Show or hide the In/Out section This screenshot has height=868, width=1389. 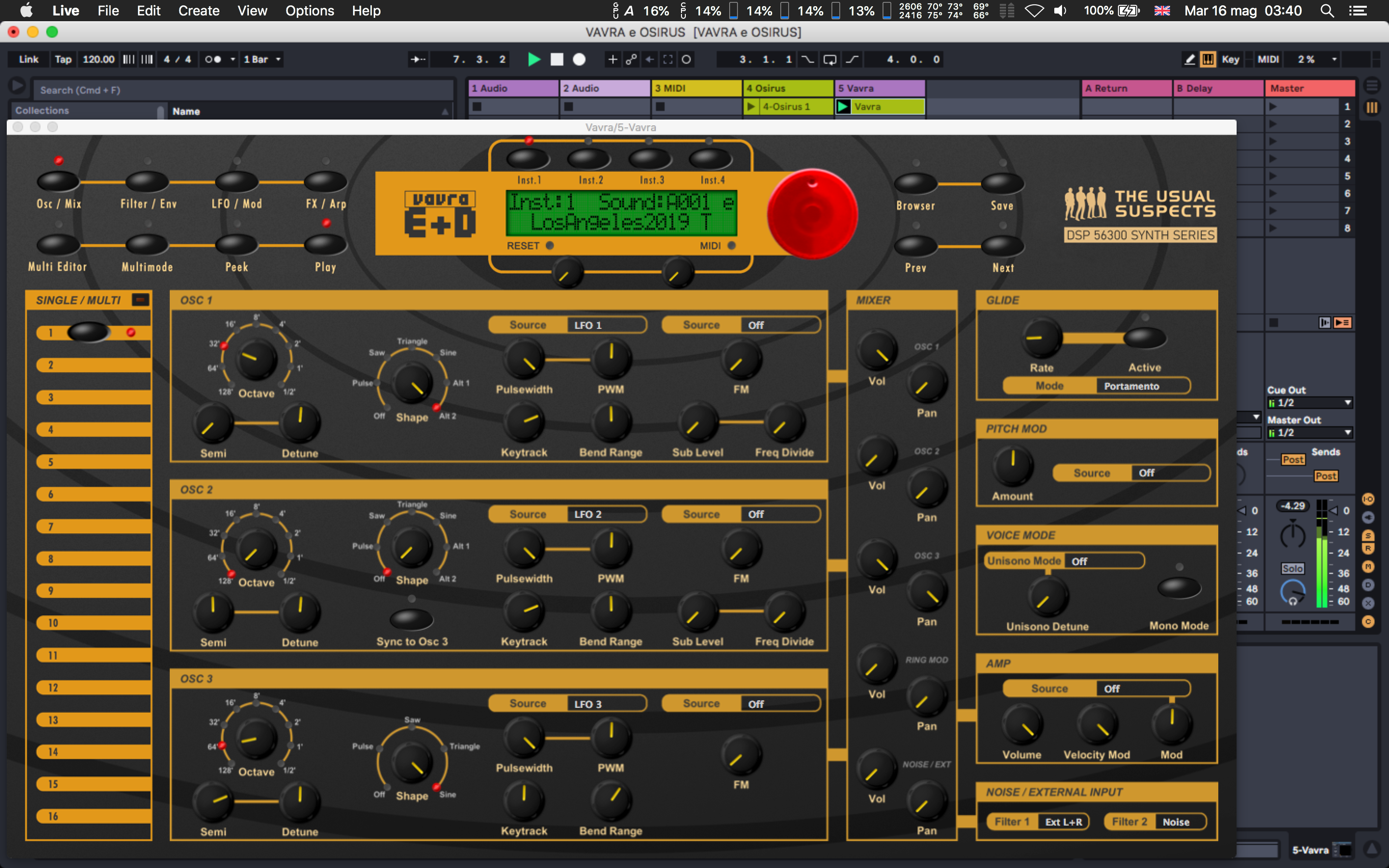(1368, 500)
